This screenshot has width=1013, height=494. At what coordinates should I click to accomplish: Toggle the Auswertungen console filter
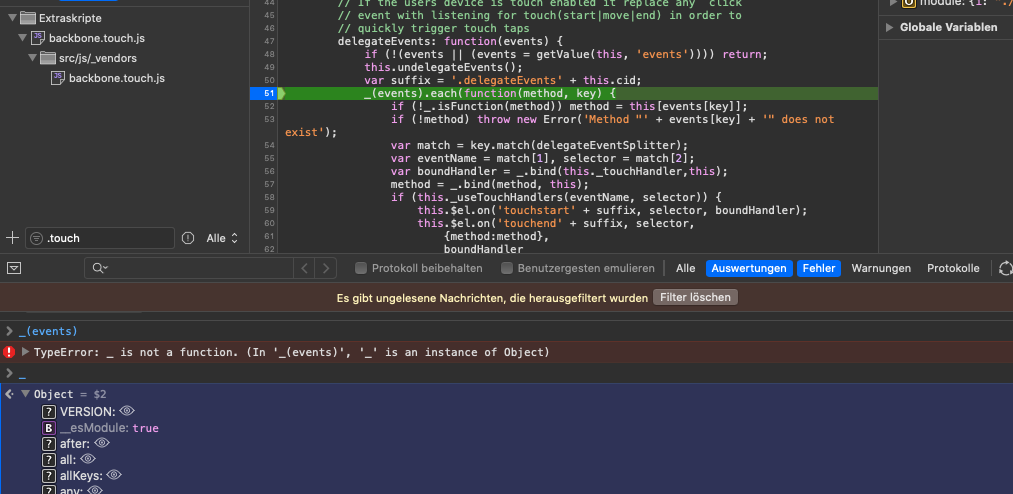click(x=749, y=268)
